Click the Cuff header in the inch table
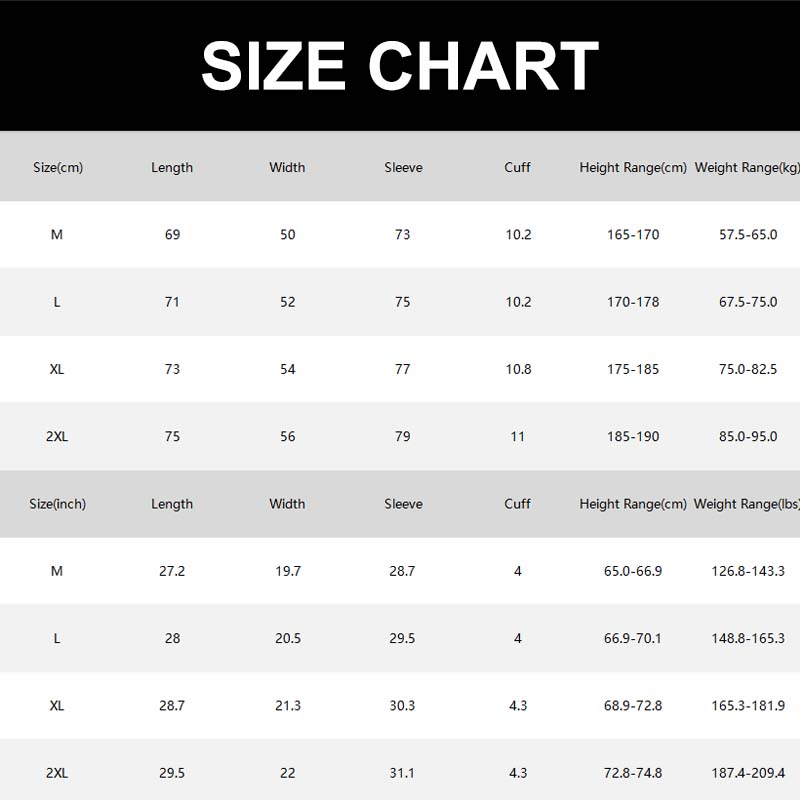The height and width of the screenshot is (800, 800). [517, 504]
